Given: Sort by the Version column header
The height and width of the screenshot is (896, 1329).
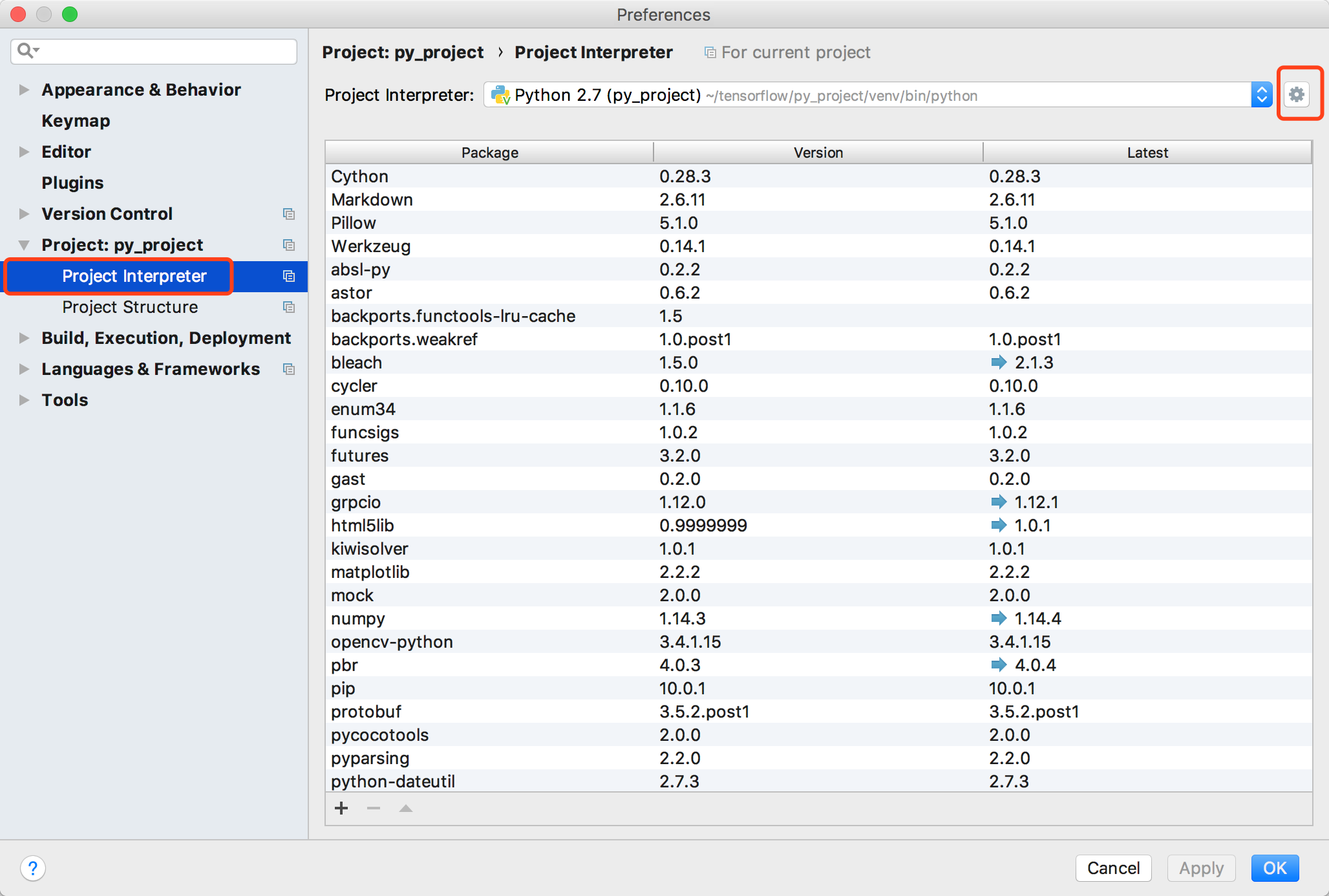Looking at the screenshot, I should (x=818, y=153).
